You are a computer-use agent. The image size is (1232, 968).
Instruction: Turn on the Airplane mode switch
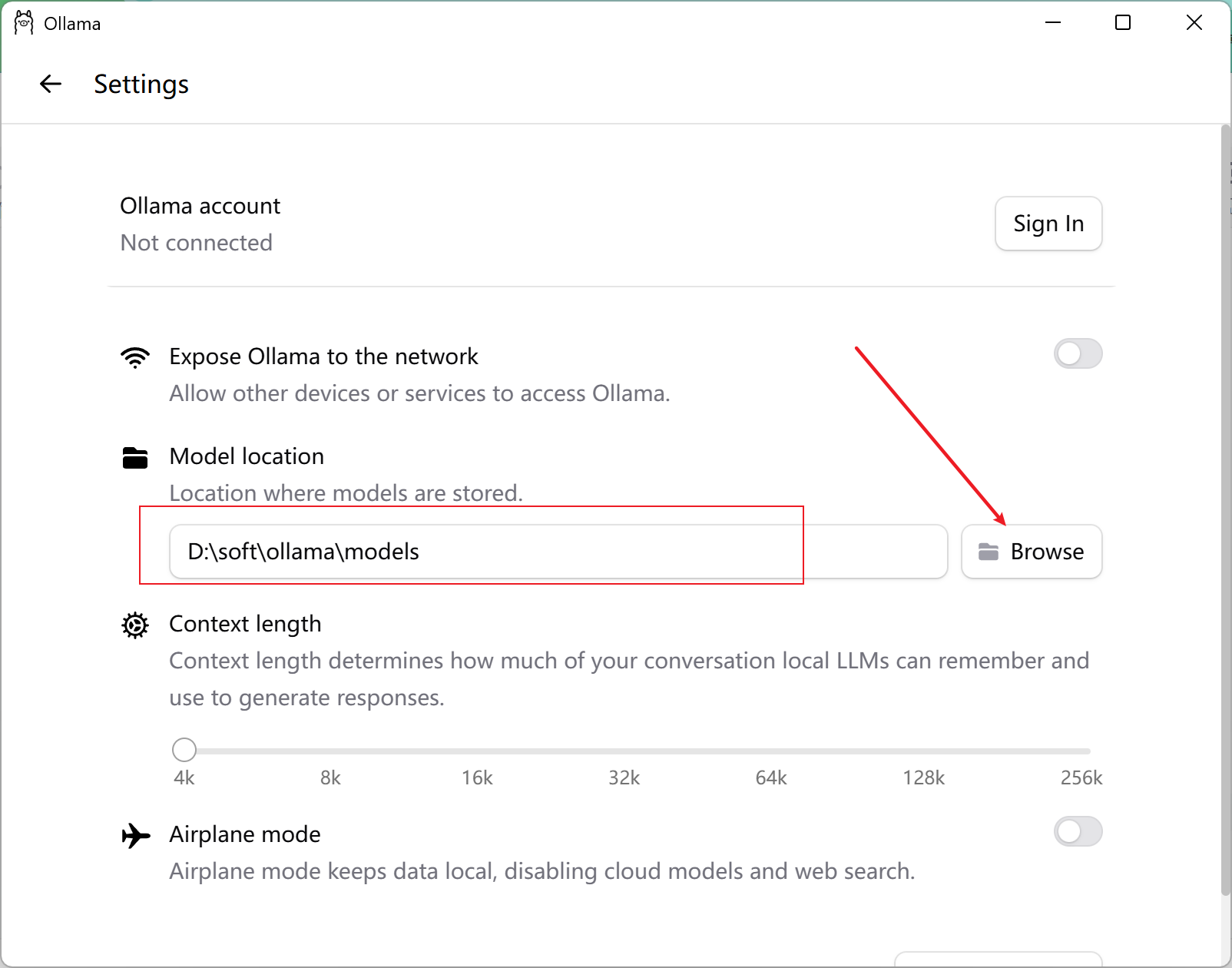tap(1078, 832)
